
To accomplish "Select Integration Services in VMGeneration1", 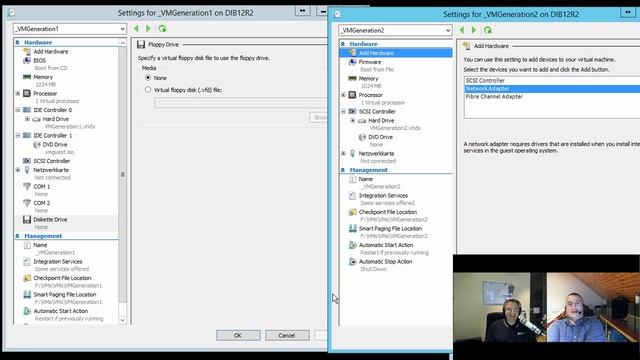I will pos(58,262).
